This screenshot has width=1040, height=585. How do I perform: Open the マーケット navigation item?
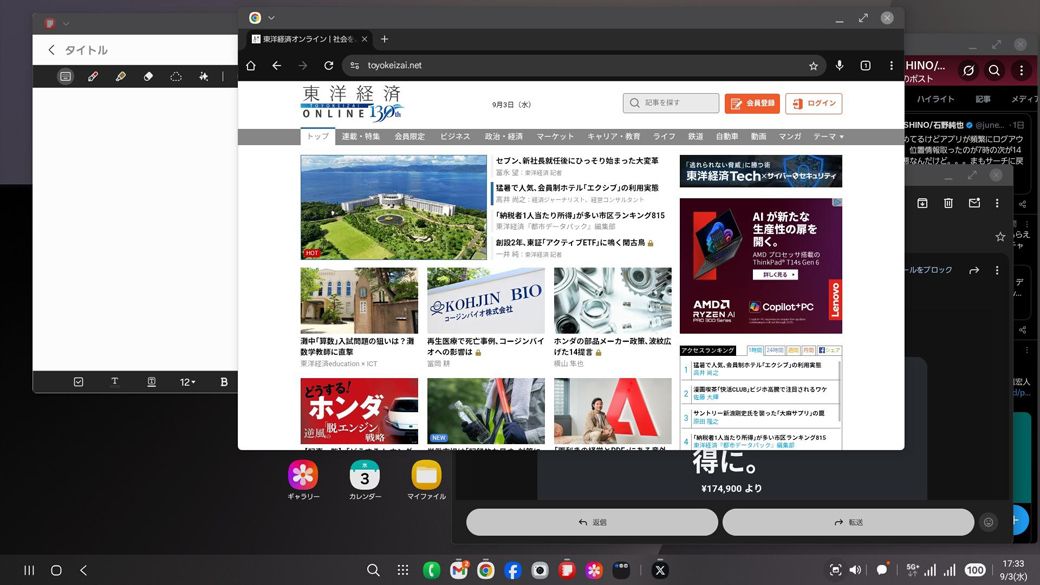(x=555, y=136)
